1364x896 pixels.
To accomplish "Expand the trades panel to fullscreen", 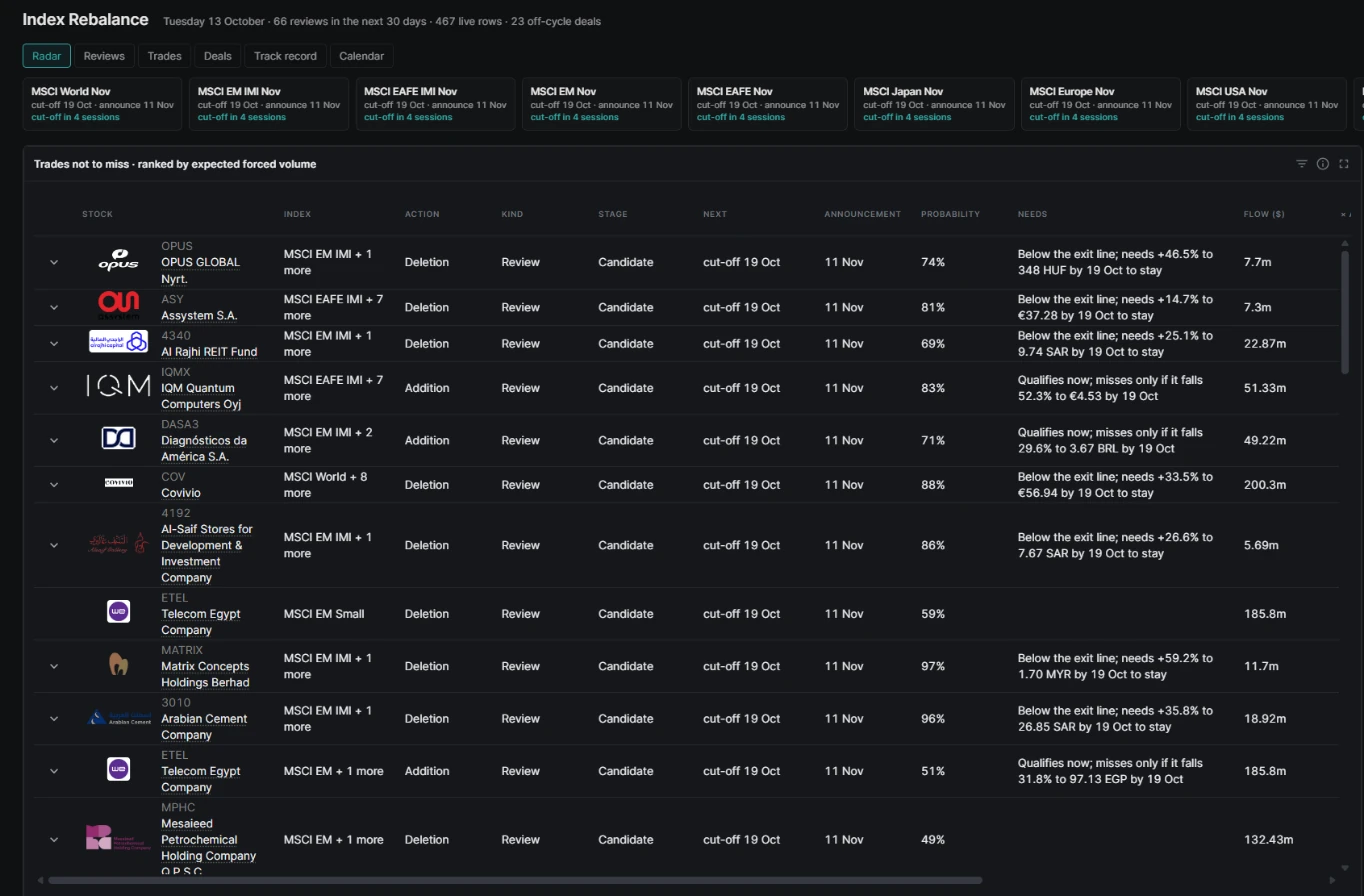I will click(x=1343, y=164).
